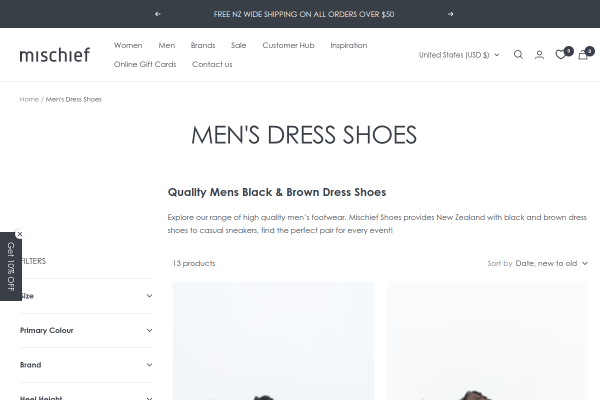Open the wishlist heart icon

click(x=560, y=55)
